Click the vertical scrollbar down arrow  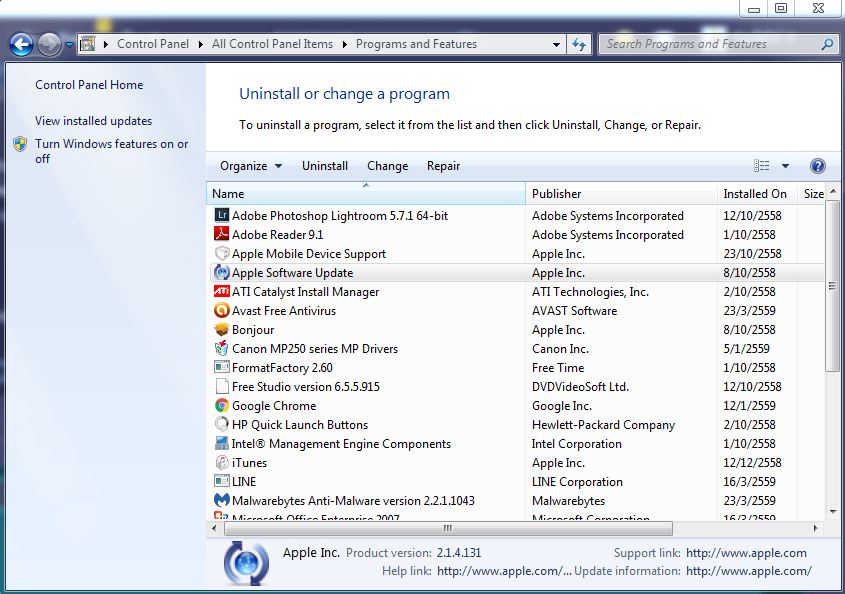pyautogui.click(x=833, y=512)
